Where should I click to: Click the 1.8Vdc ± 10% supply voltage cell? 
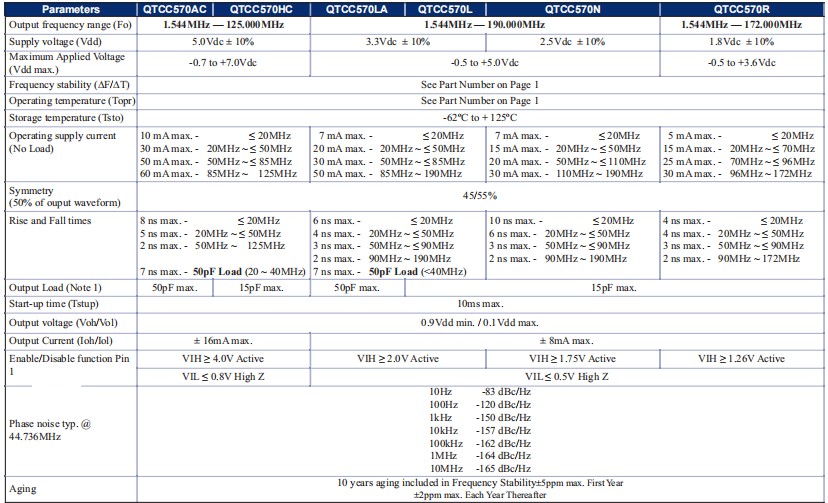click(x=743, y=41)
